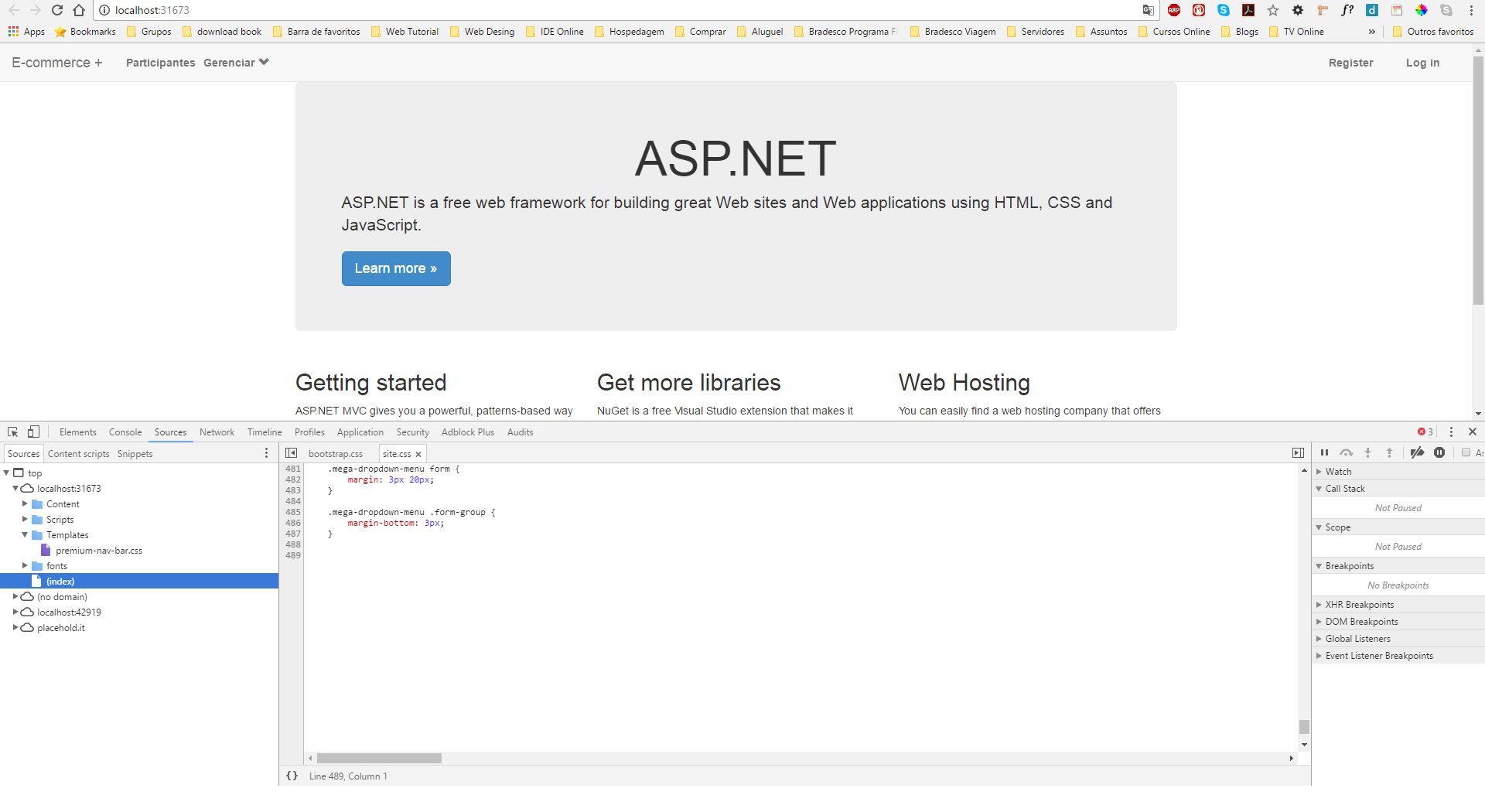
Task: Open the Application tab
Action: pyautogui.click(x=360, y=432)
